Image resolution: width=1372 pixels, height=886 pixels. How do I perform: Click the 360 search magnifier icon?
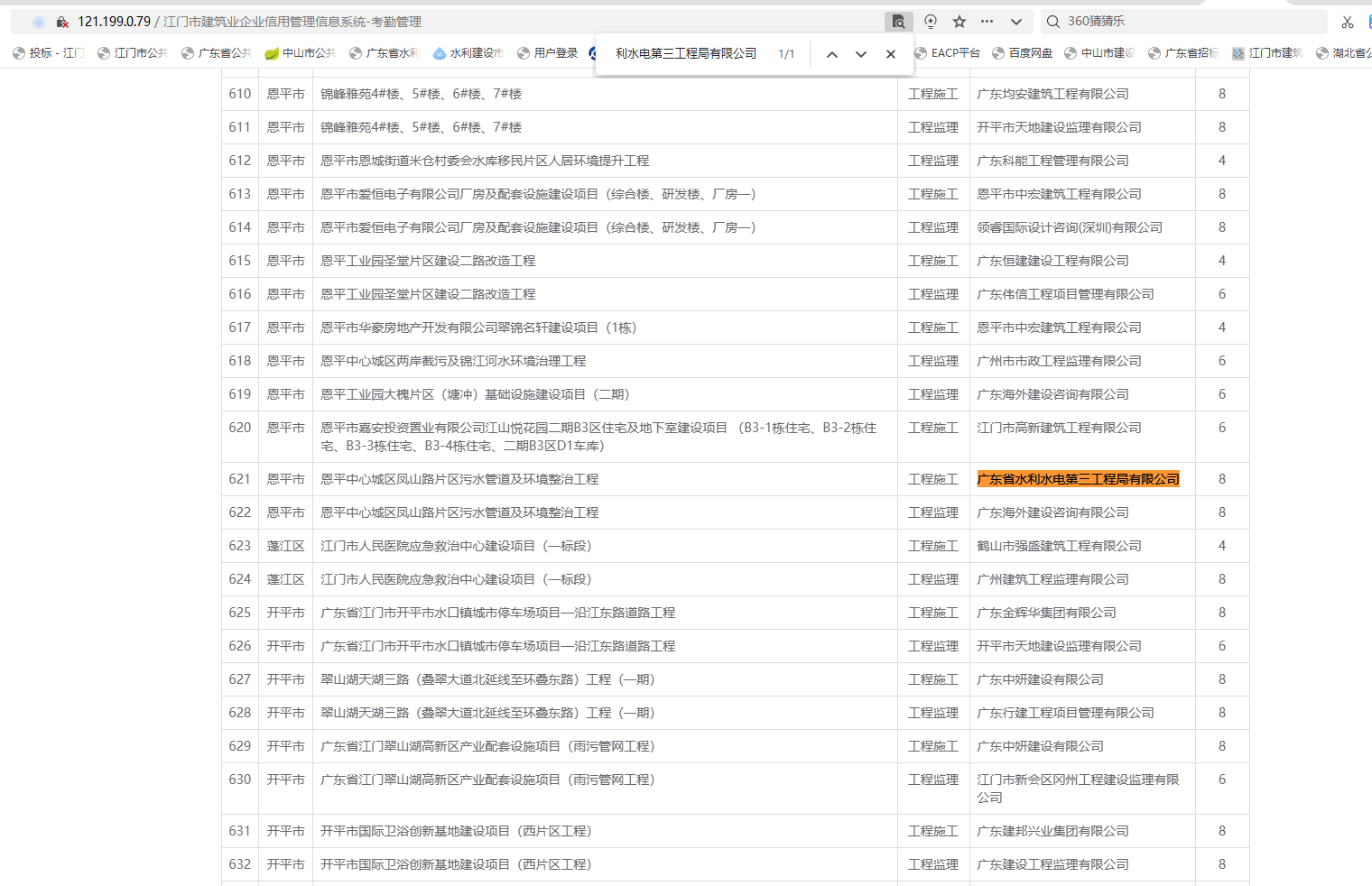[x=1052, y=22]
